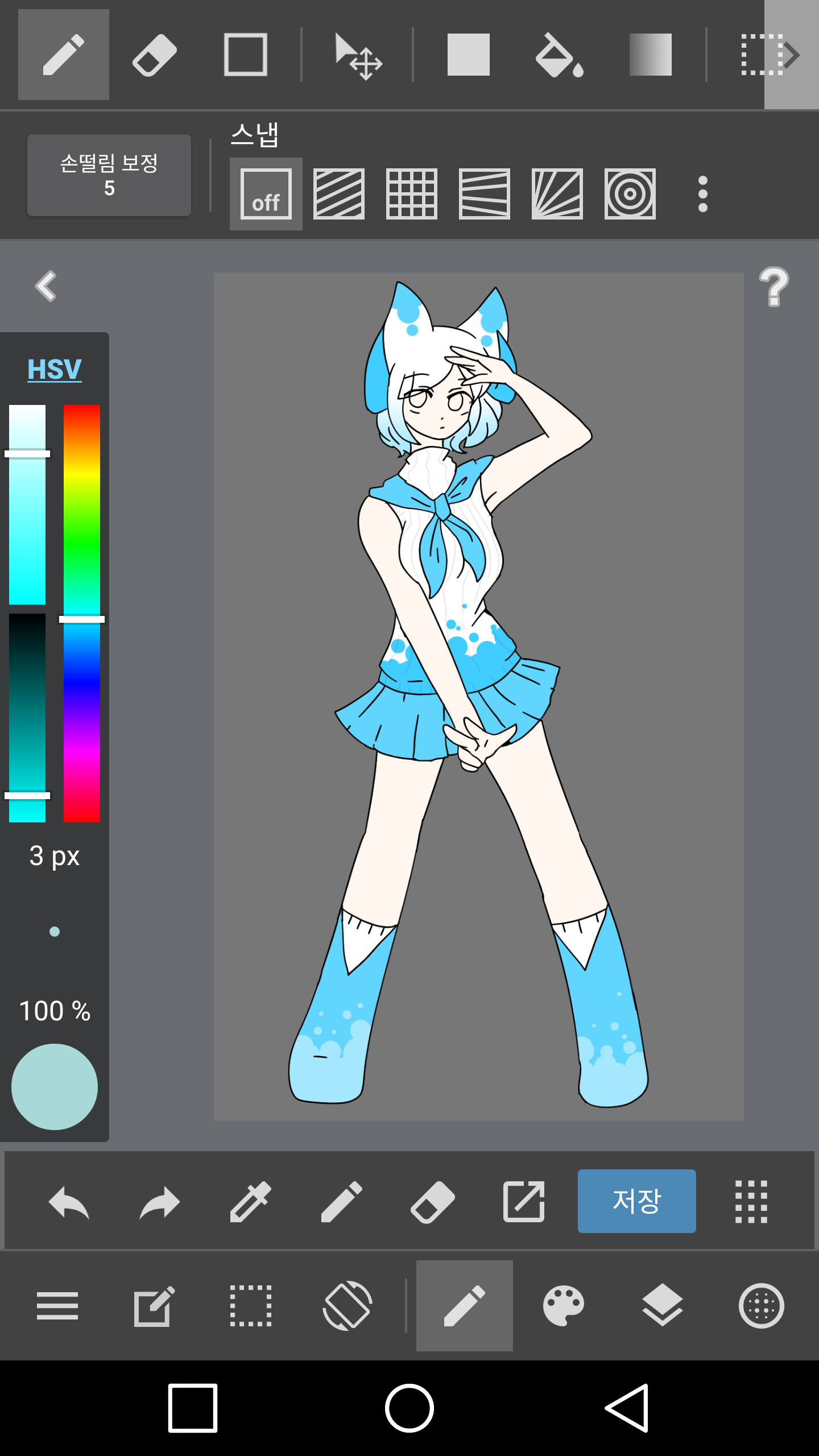Select the pen tool in top toolbar
The width and height of the screenshot is (819, 1456).
[x=64, y=55]
